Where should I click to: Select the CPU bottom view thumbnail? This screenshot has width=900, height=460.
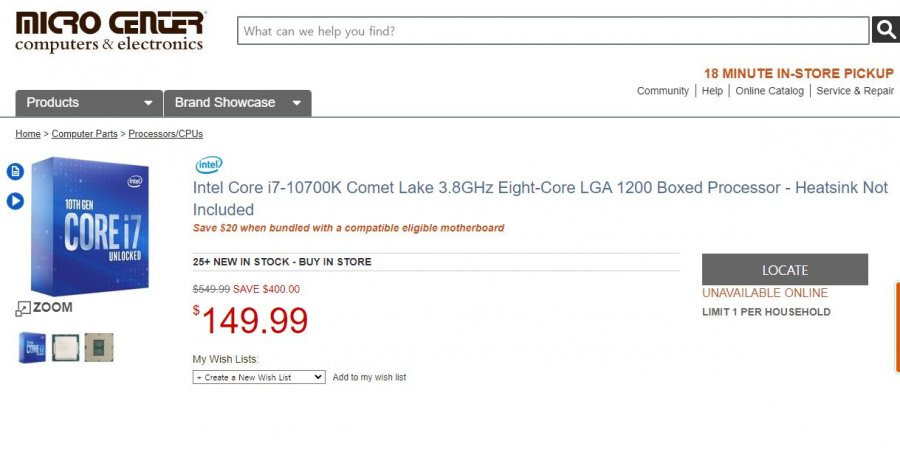(99, 347)
